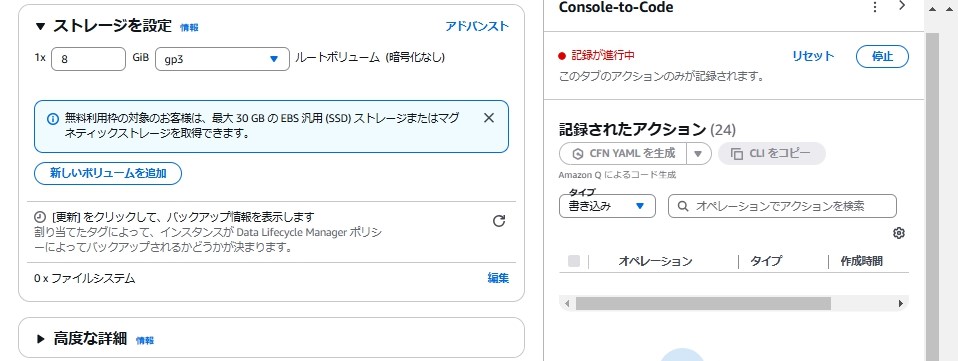
Task: Click the info icon in free tier notice
Action: (x=53, y=119)
